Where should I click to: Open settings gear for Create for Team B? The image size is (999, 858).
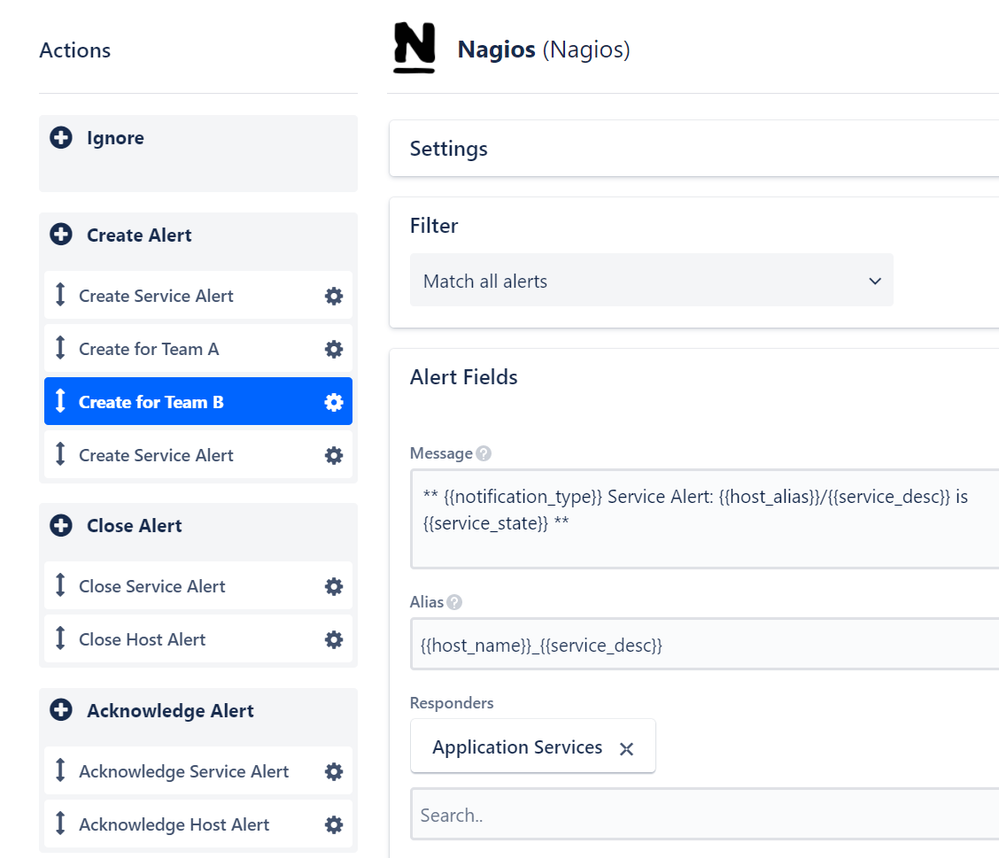coord(333,401)
